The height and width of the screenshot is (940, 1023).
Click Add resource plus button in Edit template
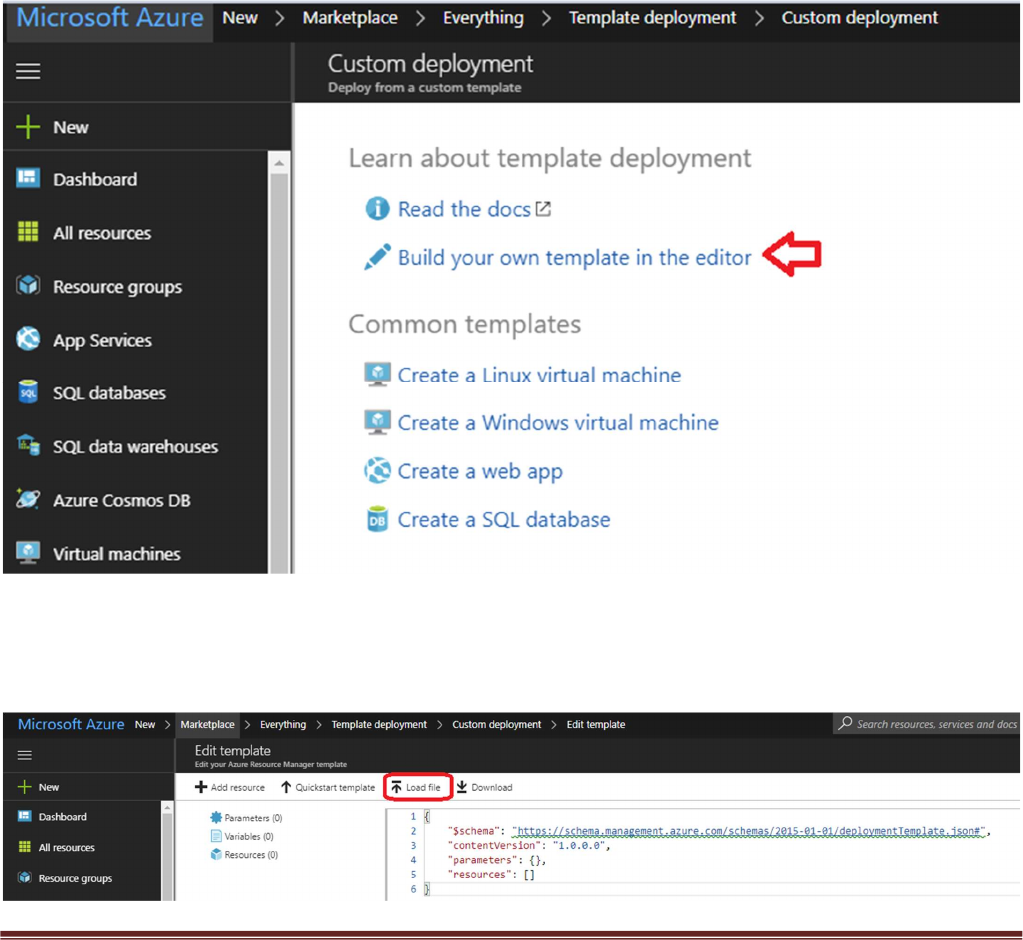pyautogui.click(x=230, y=787)
